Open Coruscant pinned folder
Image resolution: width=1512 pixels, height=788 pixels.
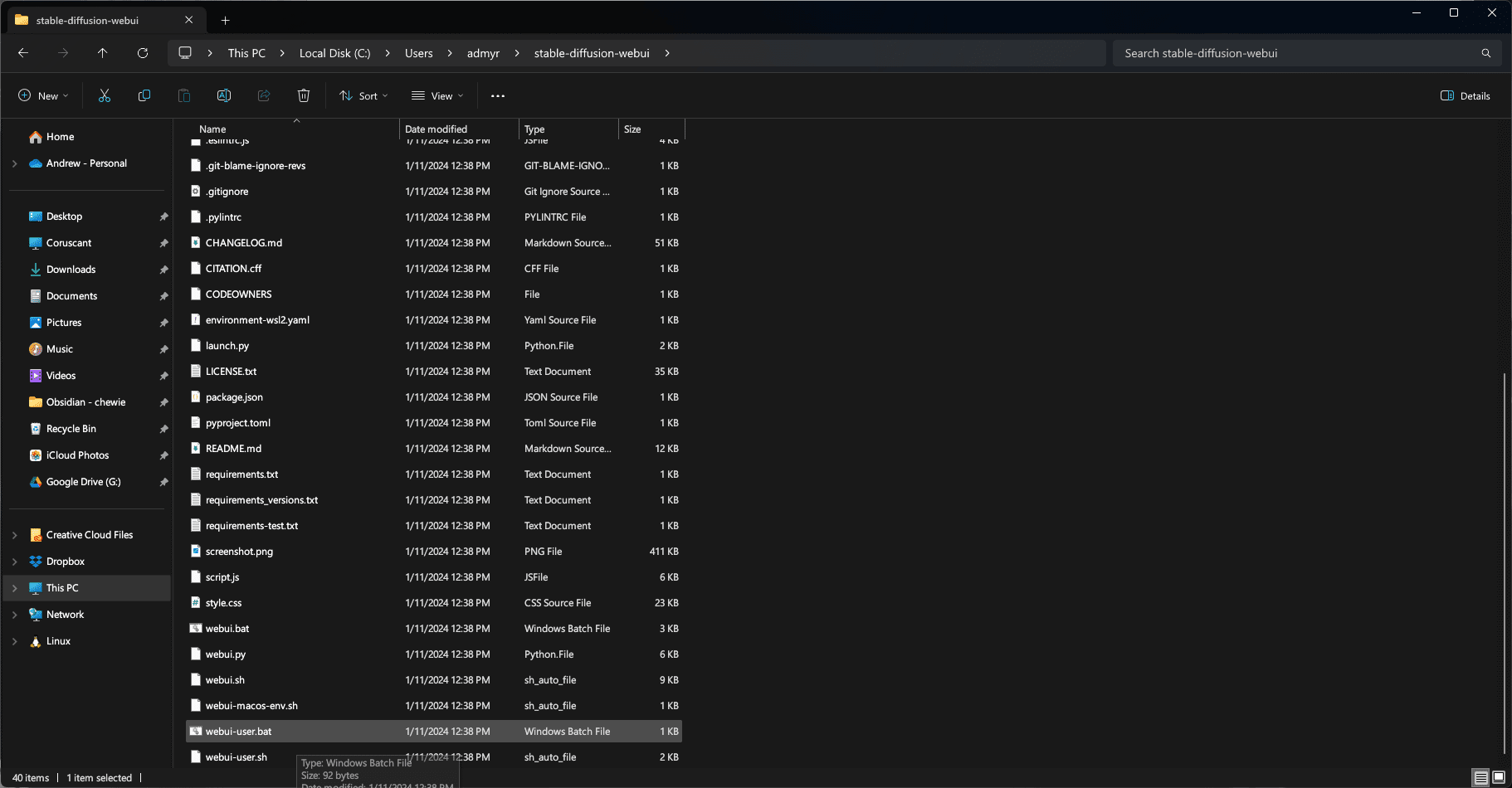tap(69, 243)
